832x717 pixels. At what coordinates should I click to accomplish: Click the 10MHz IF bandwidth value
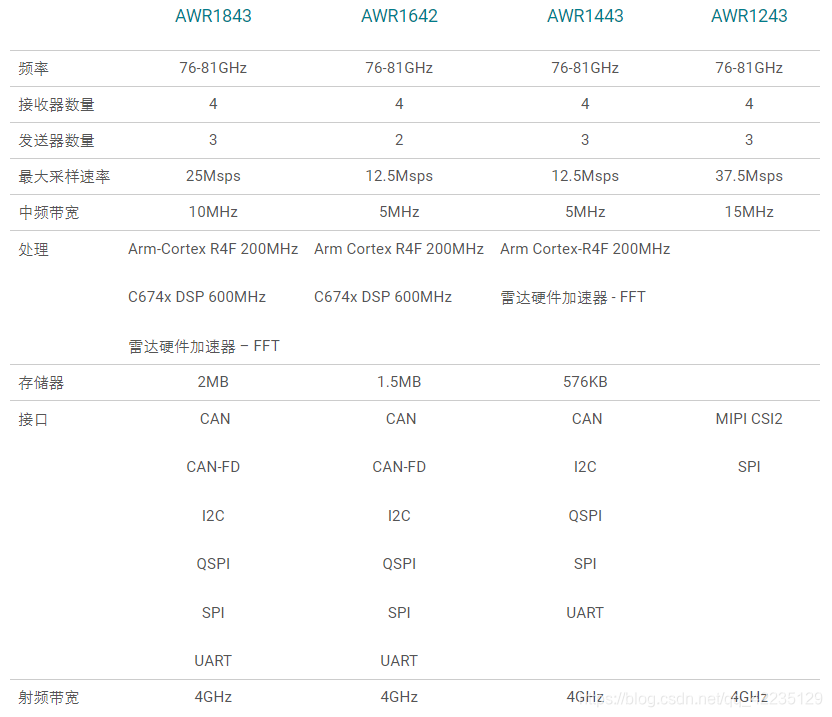tap(213, 212)
